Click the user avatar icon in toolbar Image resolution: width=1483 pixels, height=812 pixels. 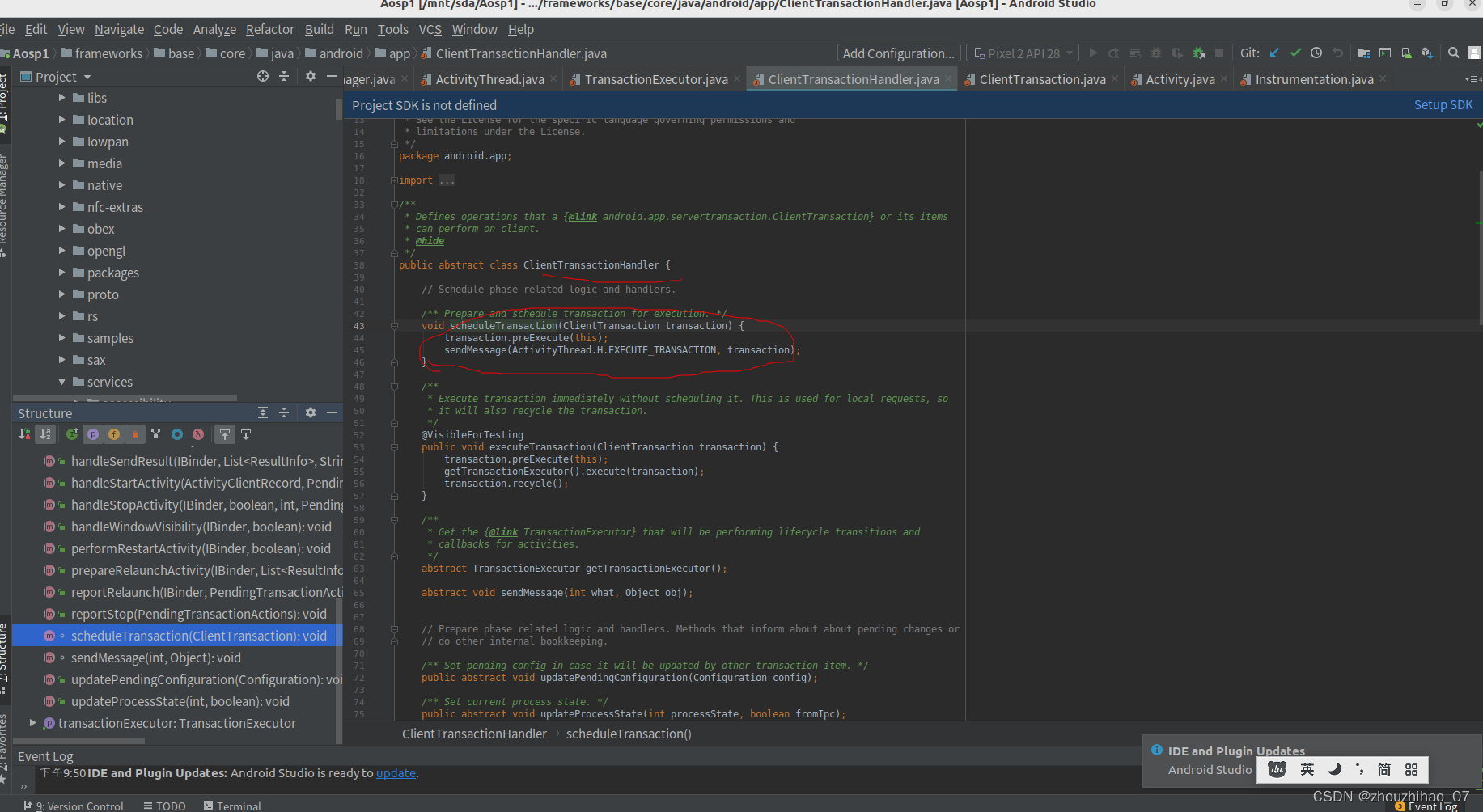tap(1474, 53)
